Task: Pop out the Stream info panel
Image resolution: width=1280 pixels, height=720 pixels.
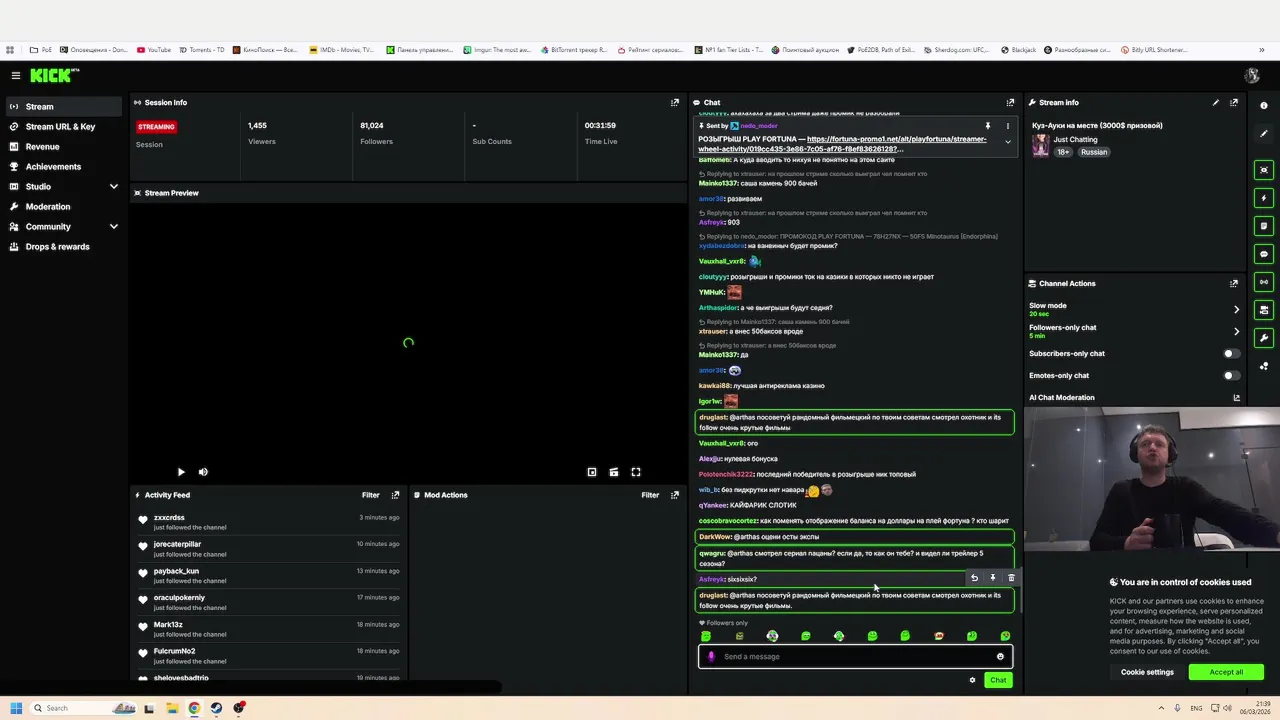Action: [1234, 102]
